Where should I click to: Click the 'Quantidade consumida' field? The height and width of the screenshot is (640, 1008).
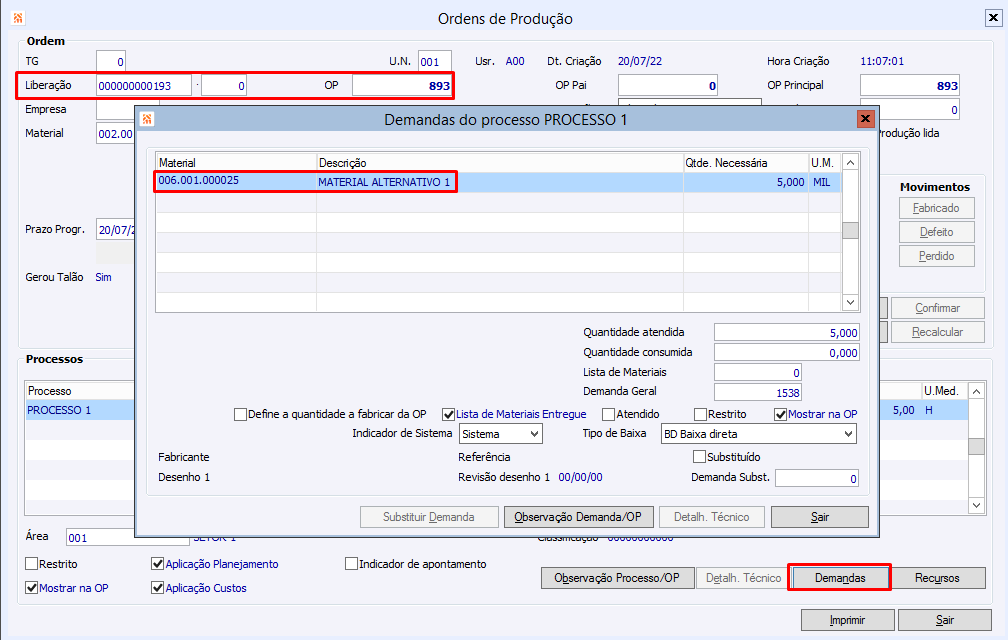click(786, 353)
